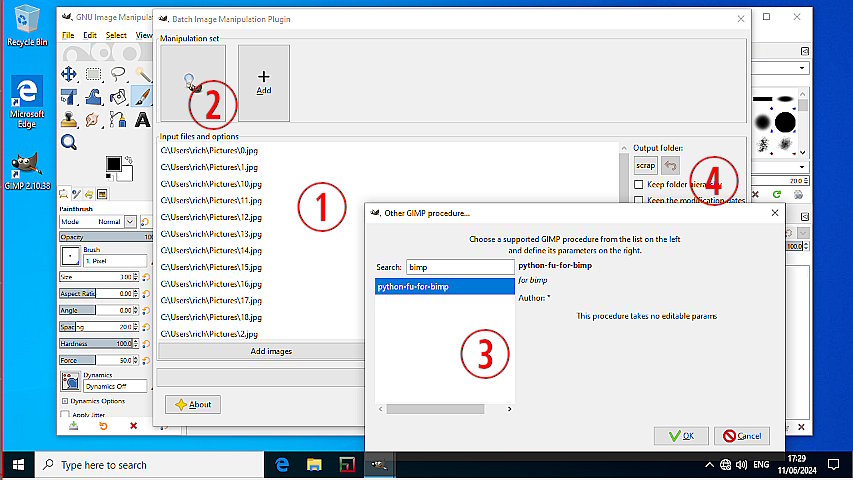Select the Bucket Fill tool
This screenshot has height=480, width=853.
coord(118,97)
